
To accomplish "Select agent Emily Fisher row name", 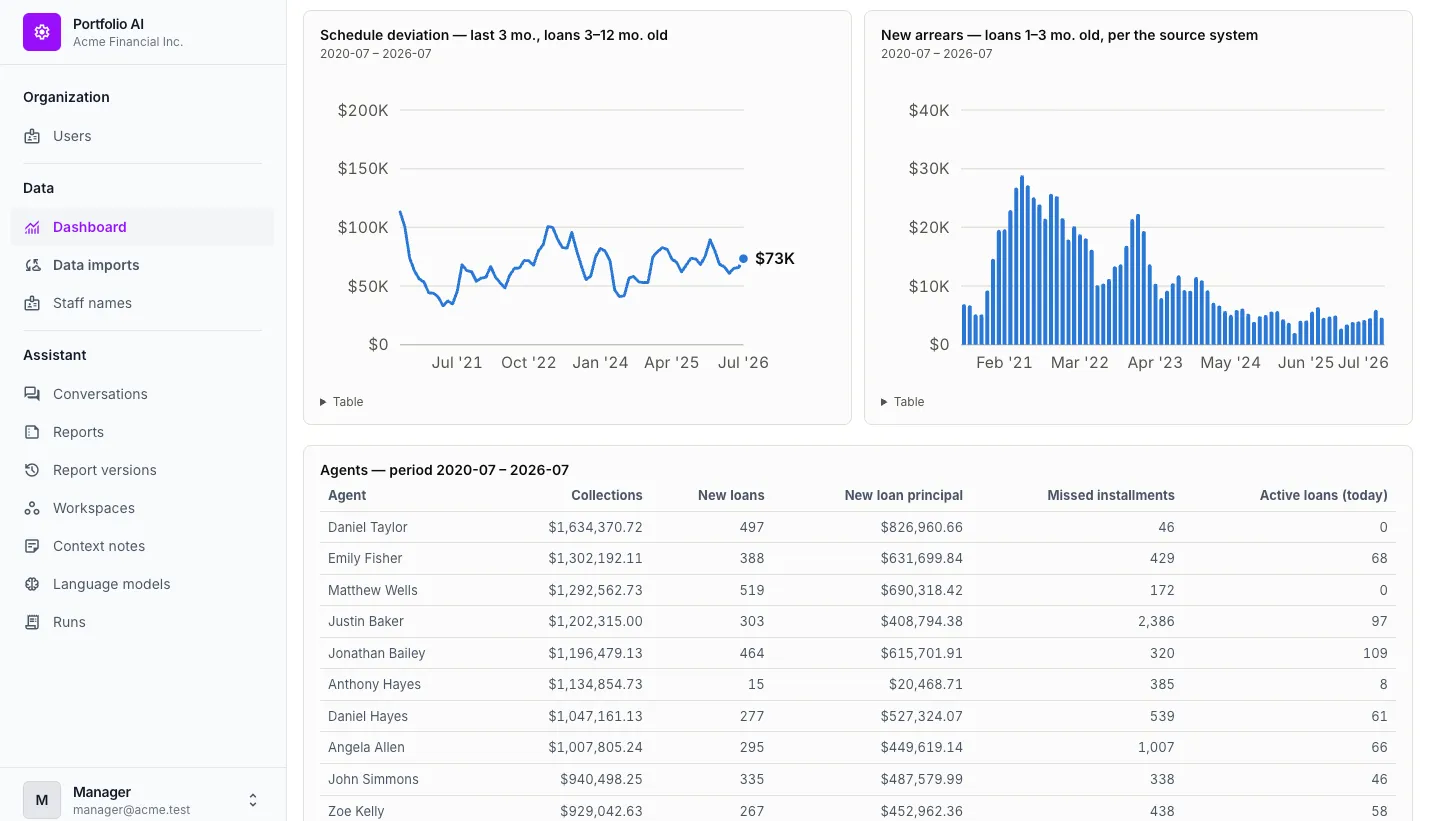I will point(365,558).
